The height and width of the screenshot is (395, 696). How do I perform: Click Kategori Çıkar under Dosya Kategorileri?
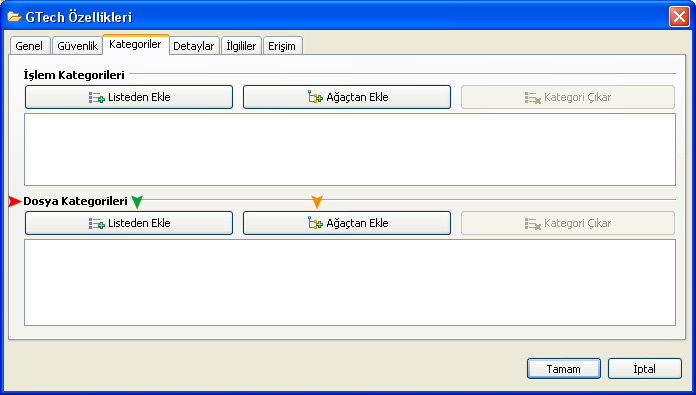(x=568, y=223)
